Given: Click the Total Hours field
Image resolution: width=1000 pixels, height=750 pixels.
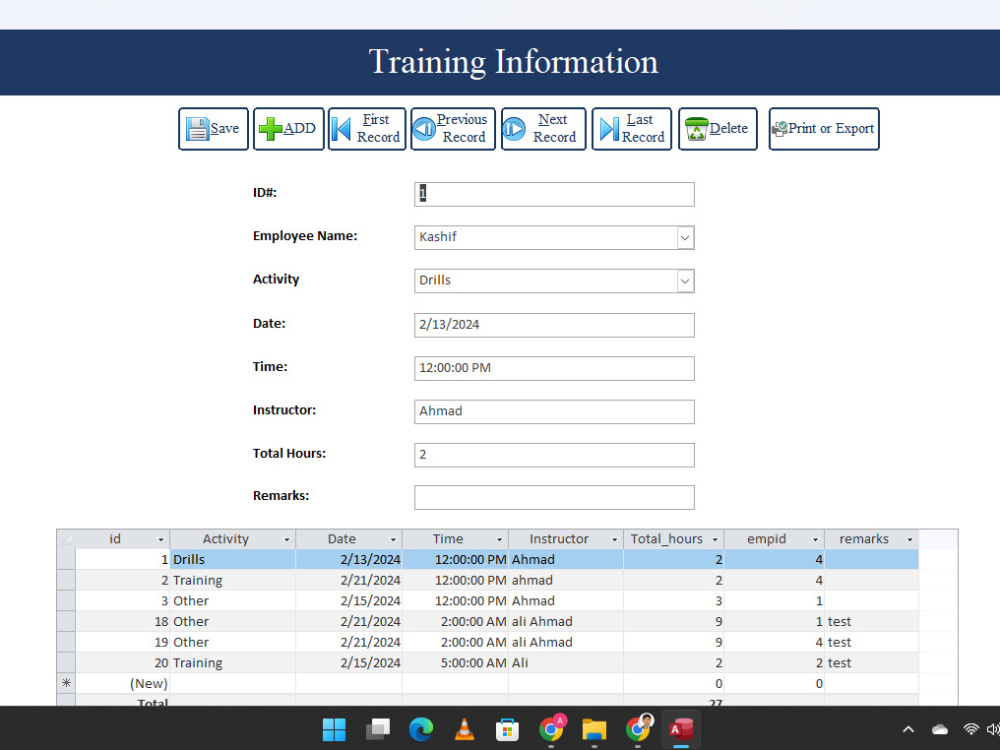Looking at the screenshot, I should [554, 455].
